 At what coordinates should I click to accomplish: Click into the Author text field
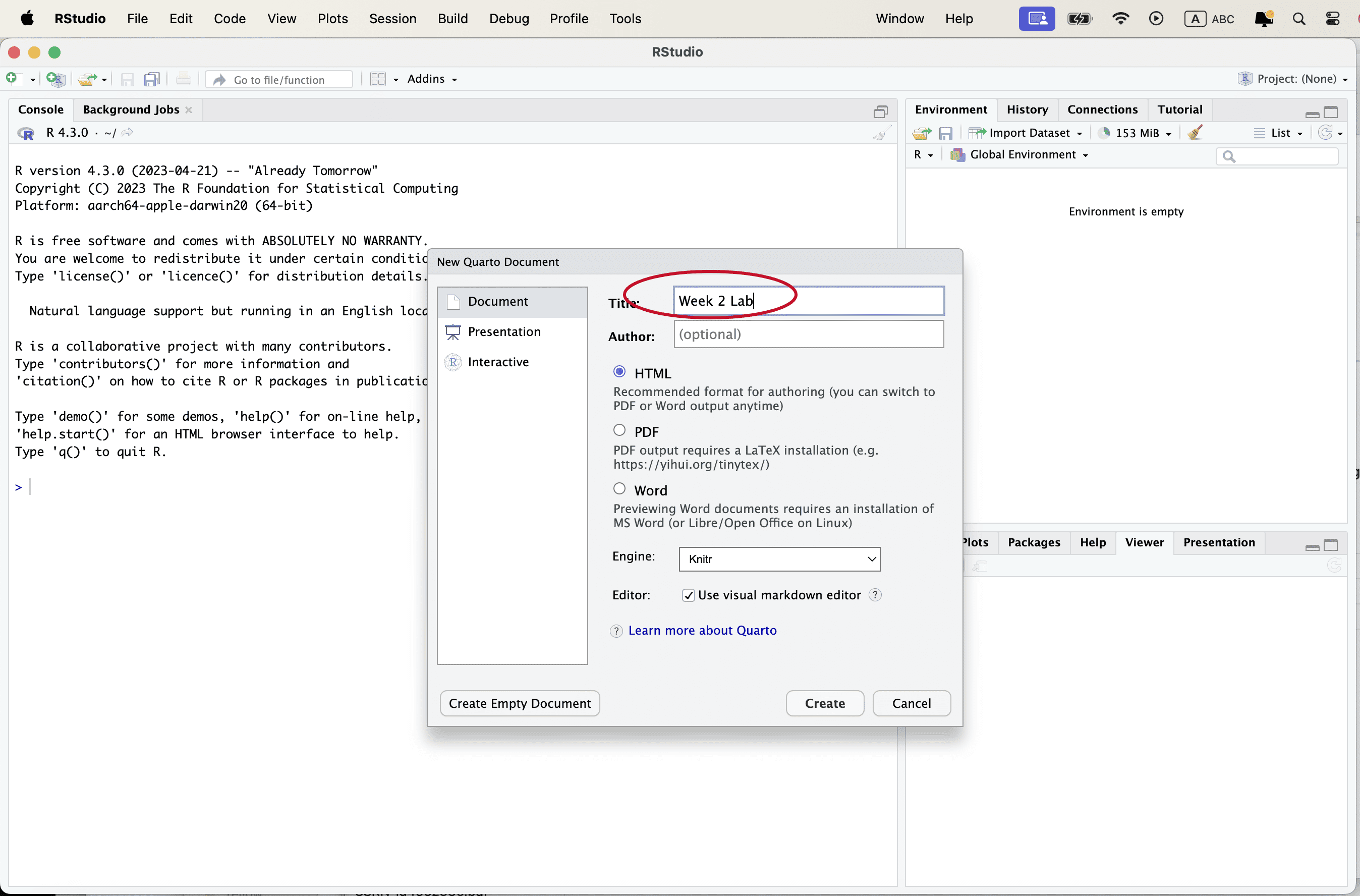click(808, 333)
